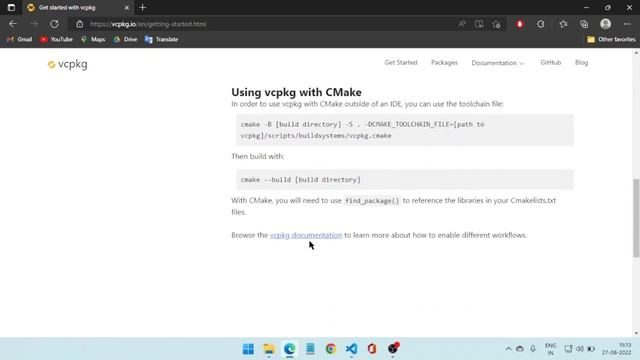Open File Explorer from taskbar
The height and width of the screenshot is (360, 640).
point(269,349)
